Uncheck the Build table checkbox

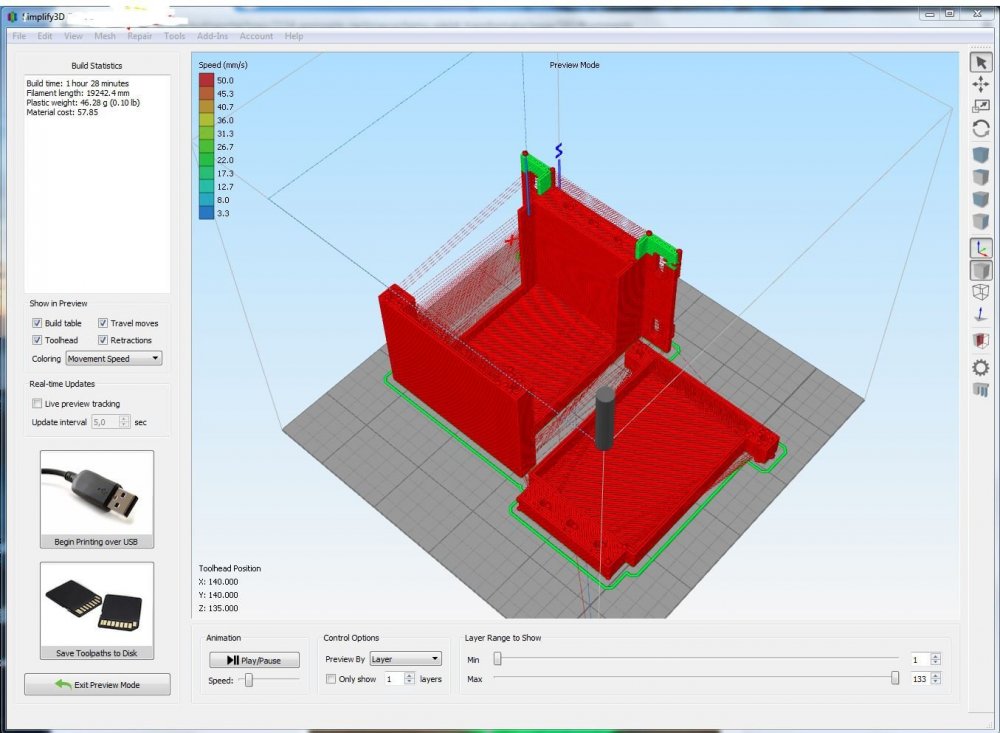pos(37,324)
